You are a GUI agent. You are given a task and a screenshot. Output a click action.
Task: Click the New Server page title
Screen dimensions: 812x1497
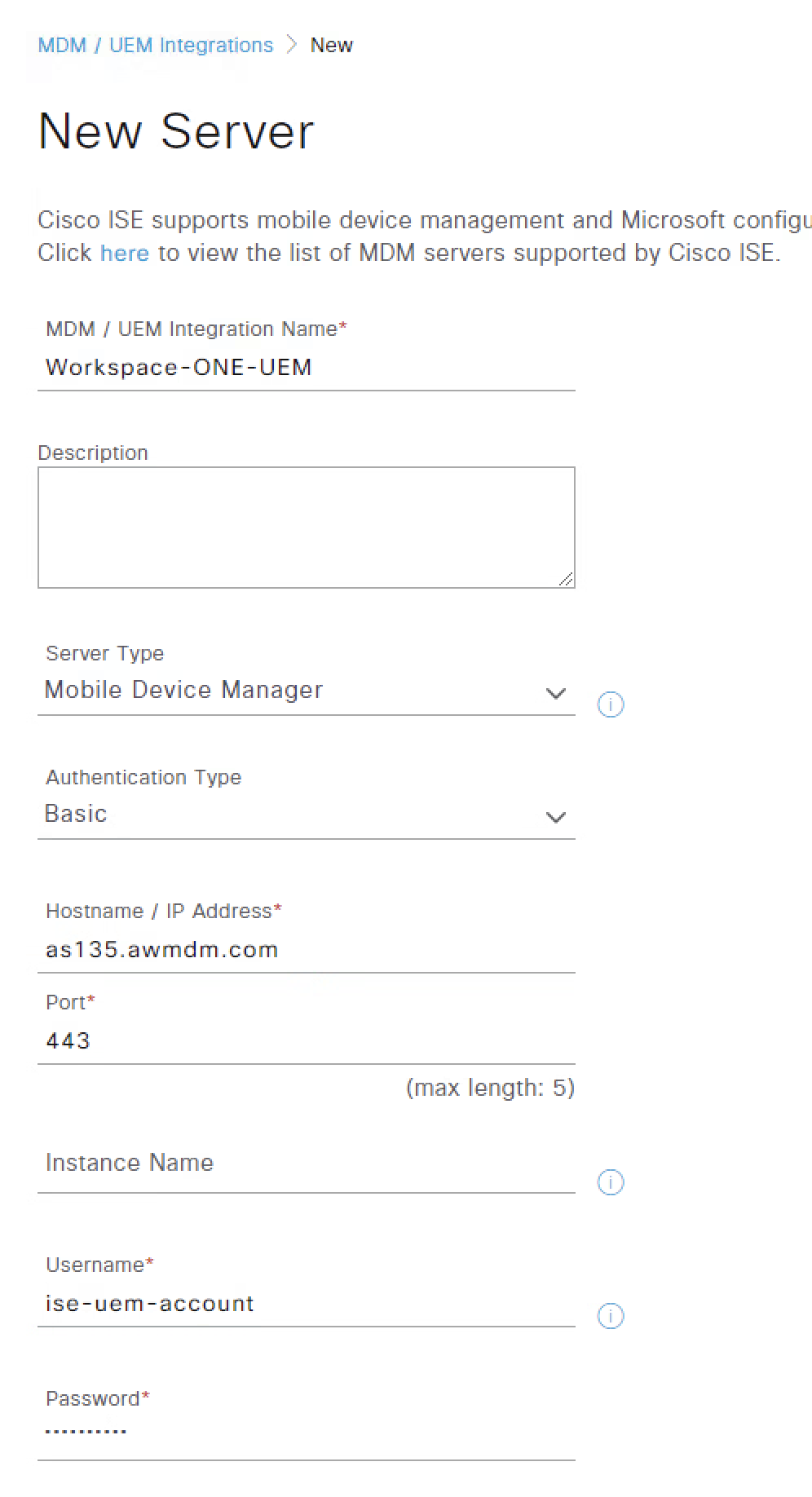(176, 130)
